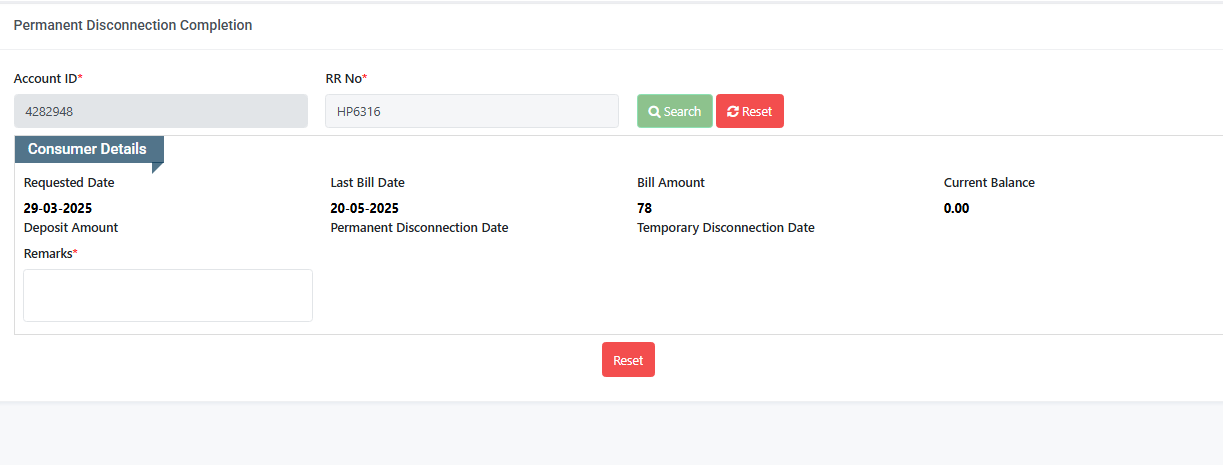
Task: Focus the RR No input field
Action: pos(472,111)
